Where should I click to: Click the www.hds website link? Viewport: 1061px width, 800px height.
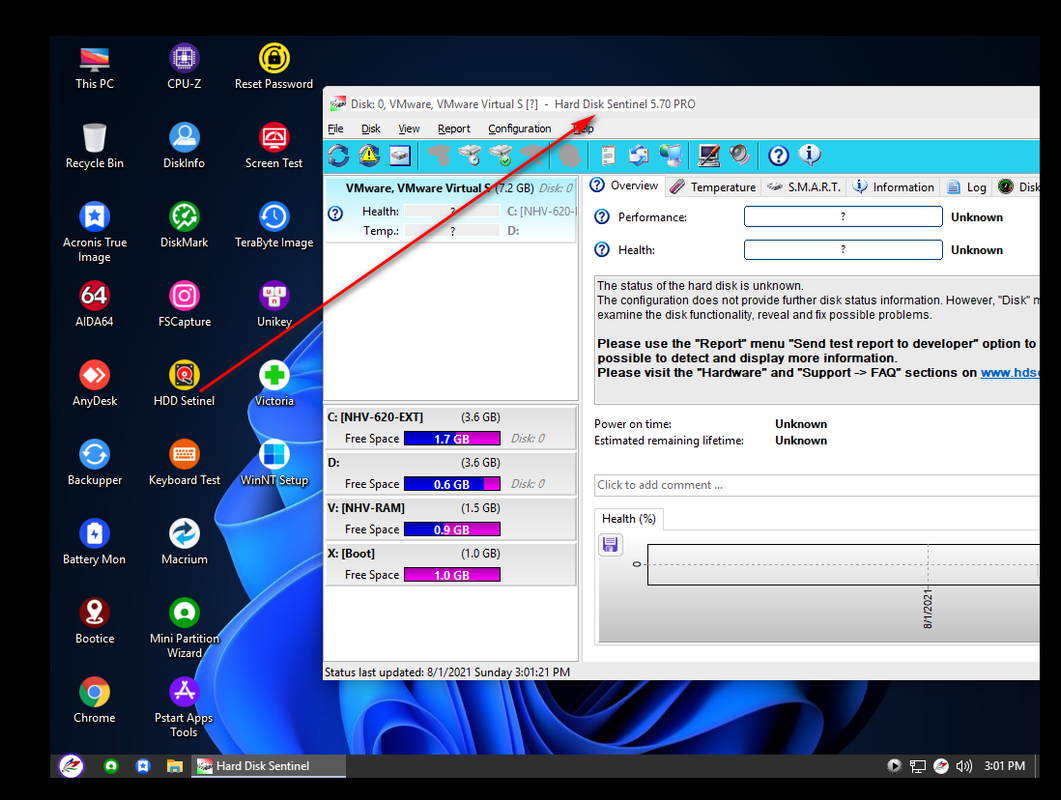tap(1010, 373)
